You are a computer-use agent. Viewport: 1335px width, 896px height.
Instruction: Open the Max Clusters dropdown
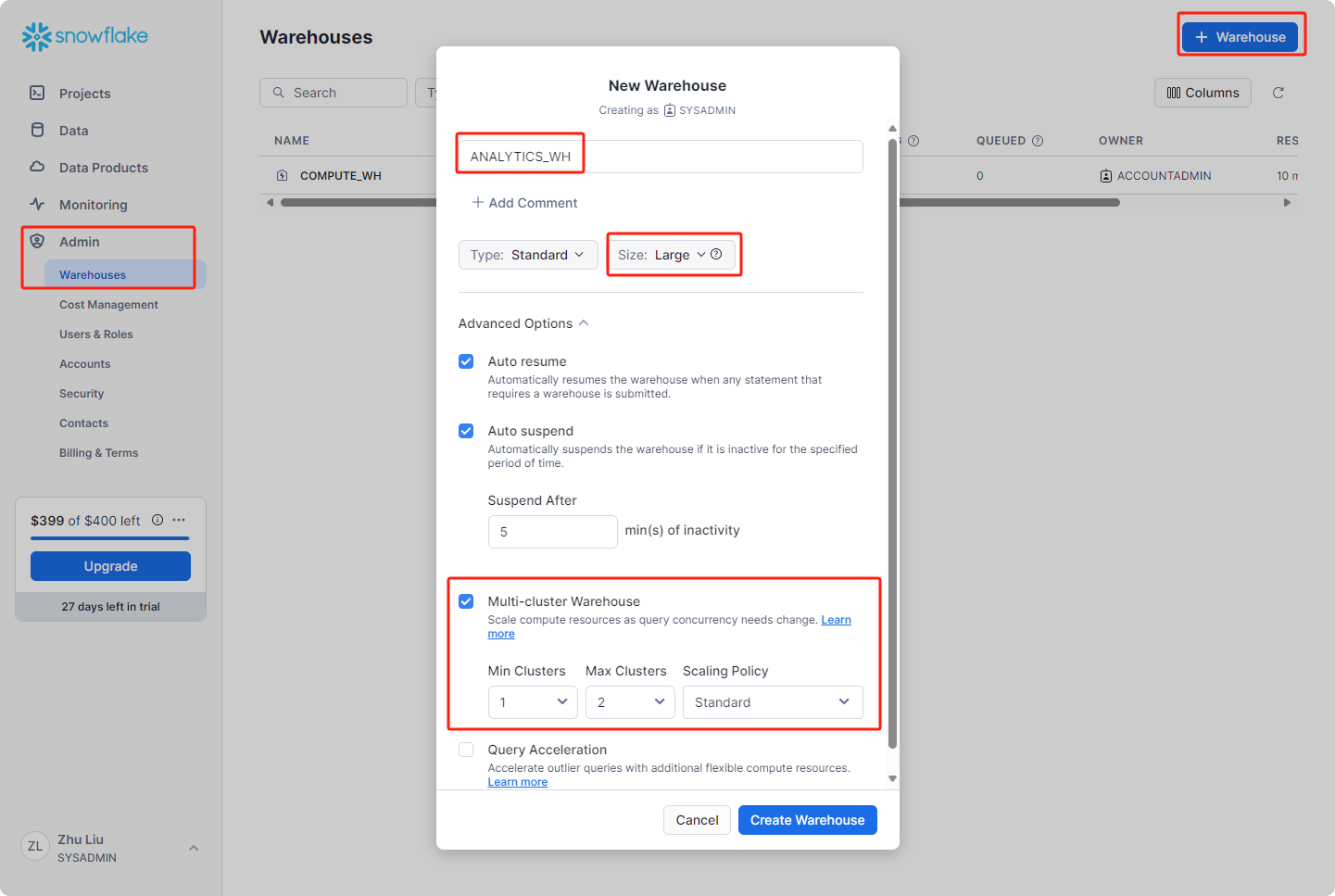630,702
